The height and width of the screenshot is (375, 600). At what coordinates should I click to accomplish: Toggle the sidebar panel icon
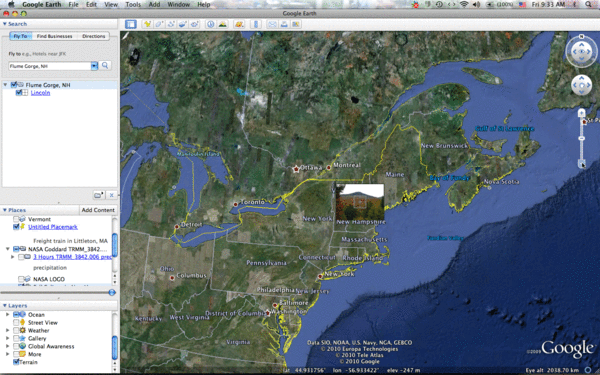(130, 24)
